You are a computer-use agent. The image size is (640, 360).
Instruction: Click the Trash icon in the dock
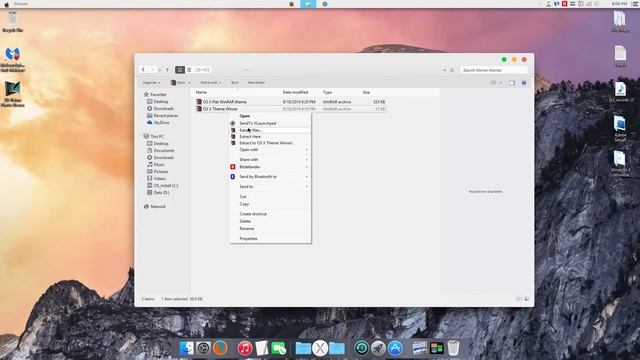453,348
